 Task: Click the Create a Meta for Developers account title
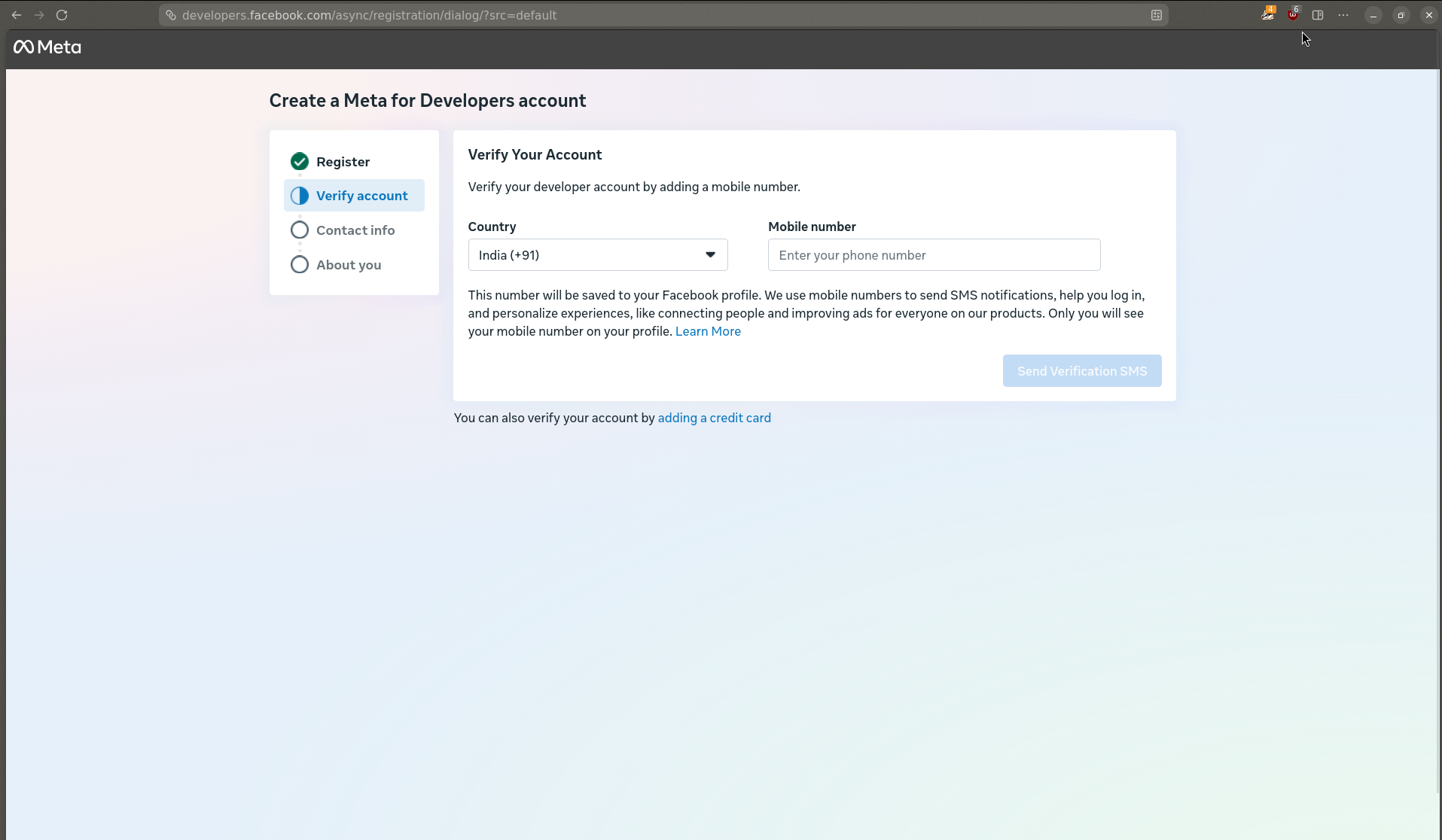428,101
